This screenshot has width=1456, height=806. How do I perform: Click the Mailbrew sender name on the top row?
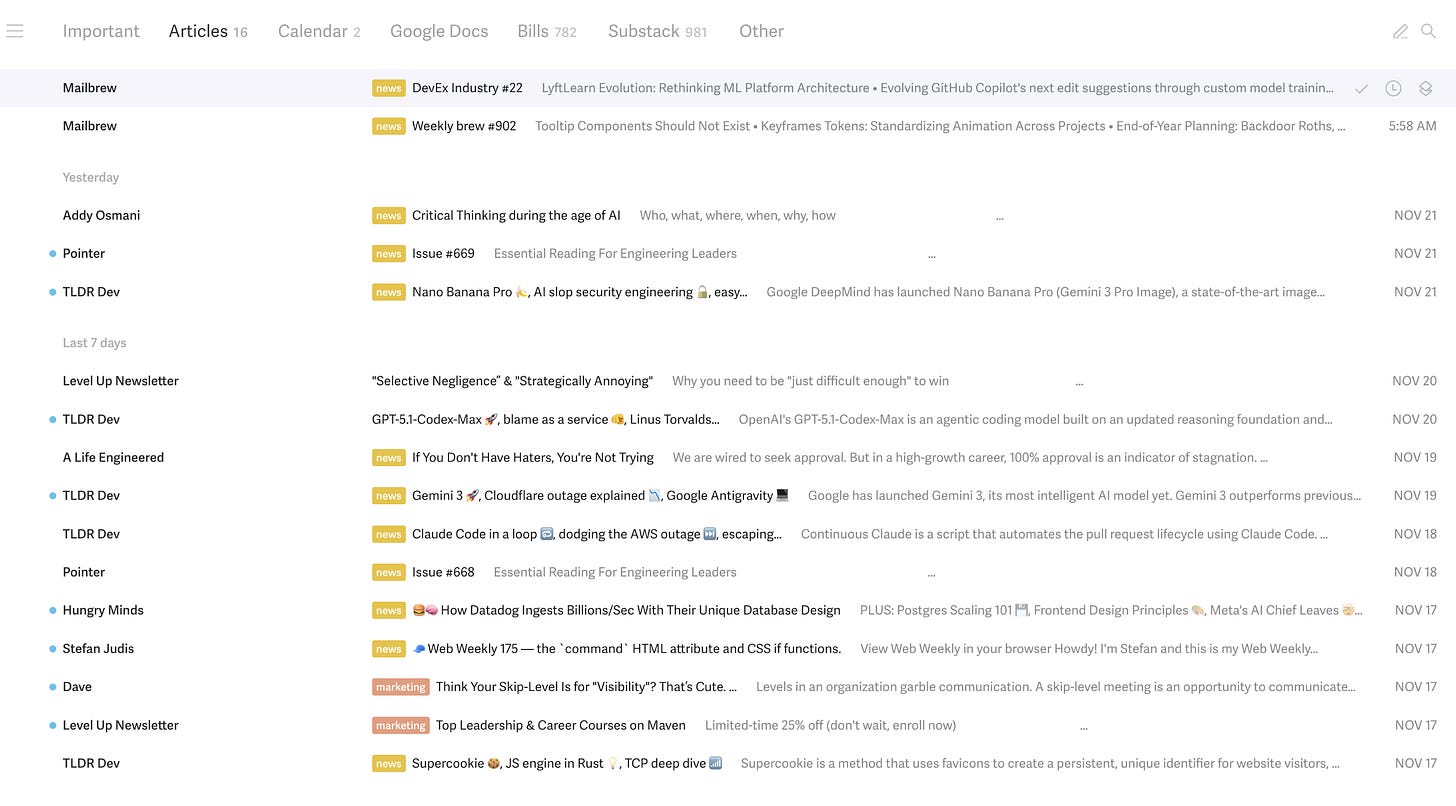[x=89, y=88]
